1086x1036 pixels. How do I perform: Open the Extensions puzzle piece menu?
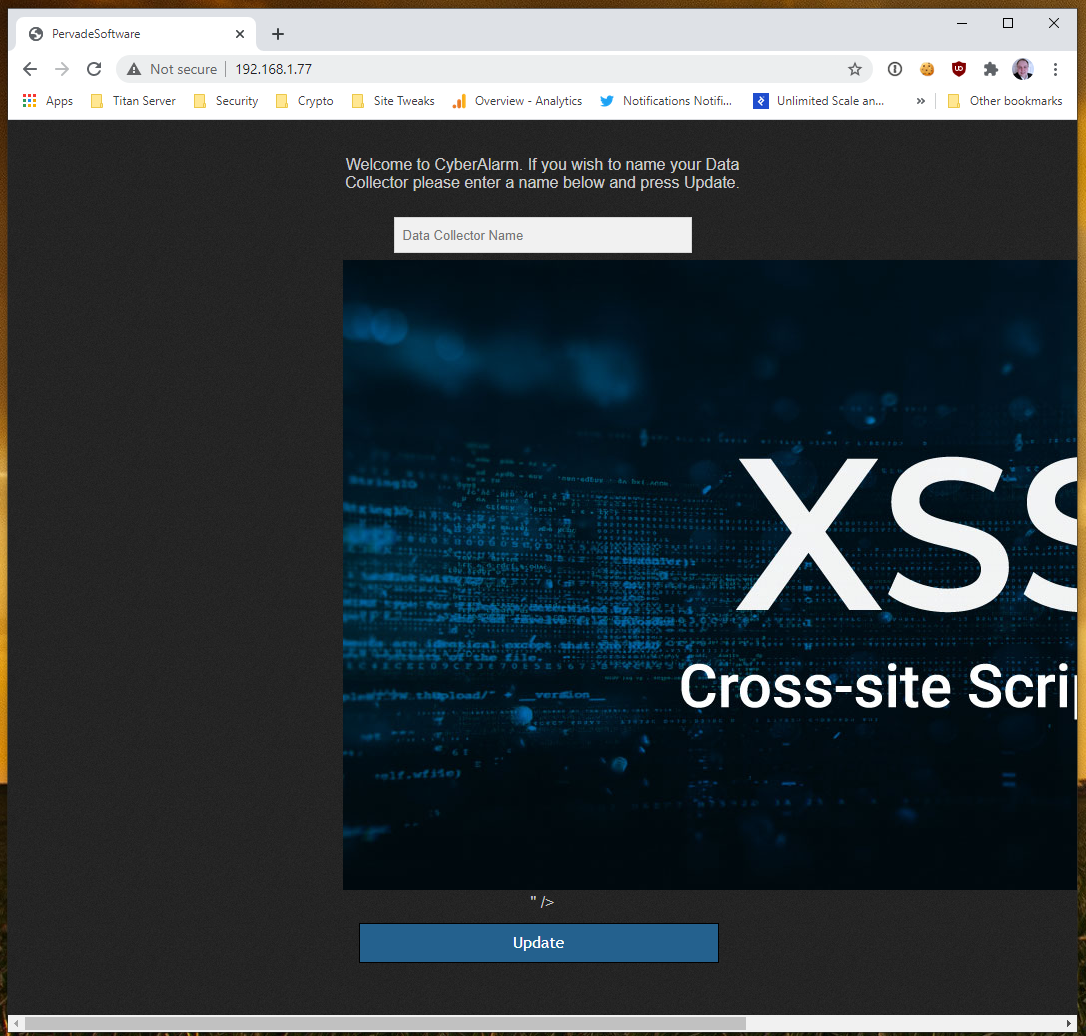pos(990,69)
